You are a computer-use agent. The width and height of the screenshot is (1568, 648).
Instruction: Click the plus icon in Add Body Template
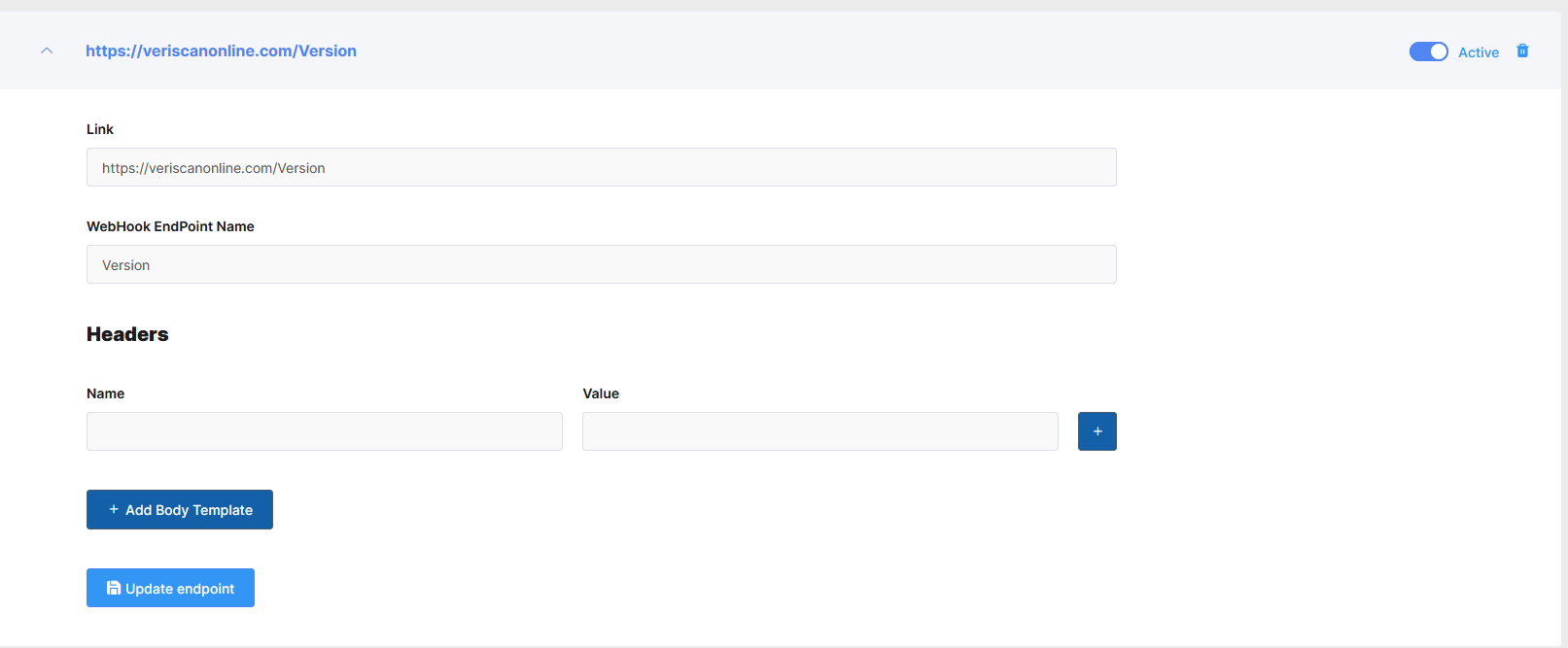click(114, 509)
